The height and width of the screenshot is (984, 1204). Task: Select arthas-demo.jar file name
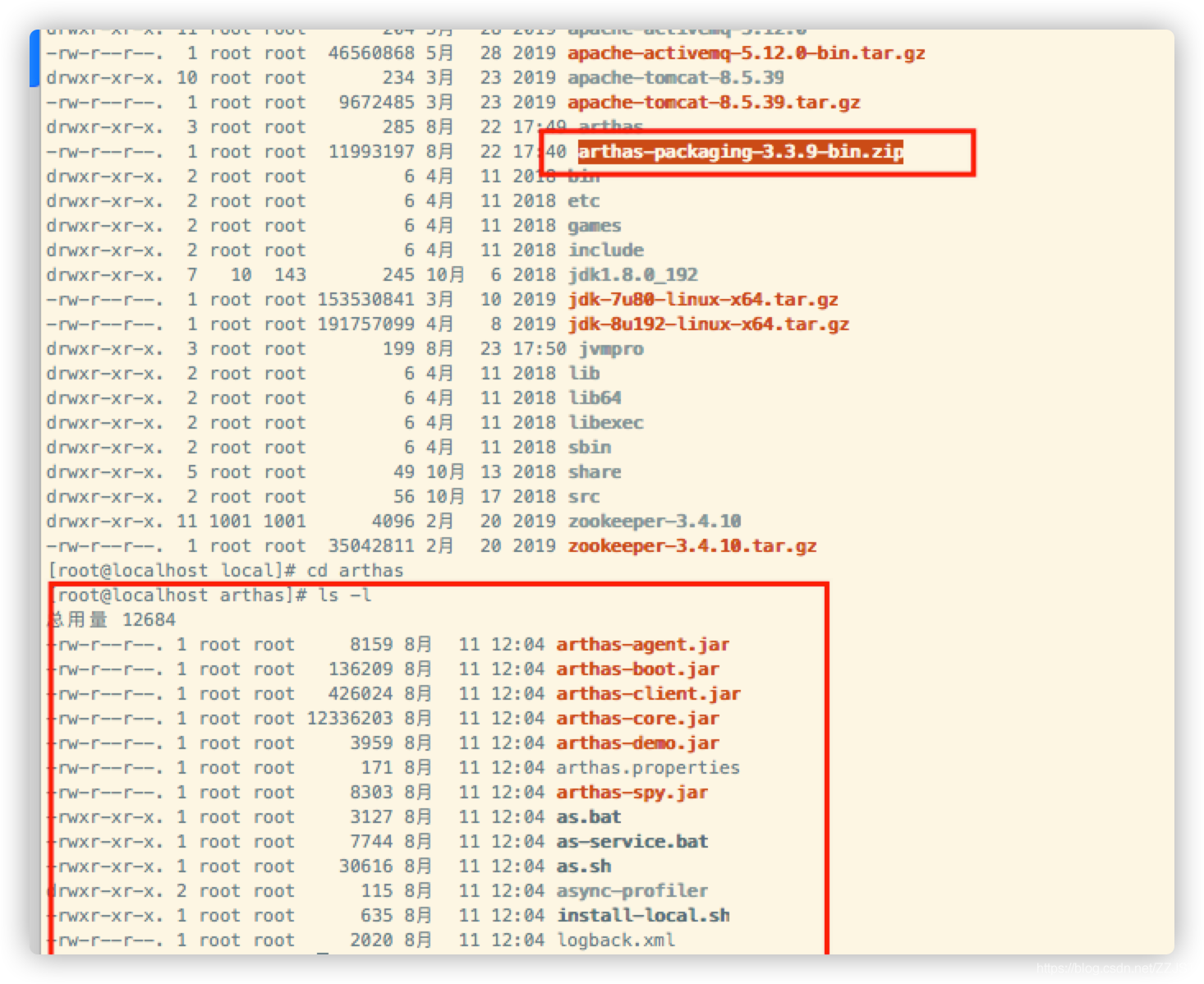pyautogui.click(x=637, y=743)
